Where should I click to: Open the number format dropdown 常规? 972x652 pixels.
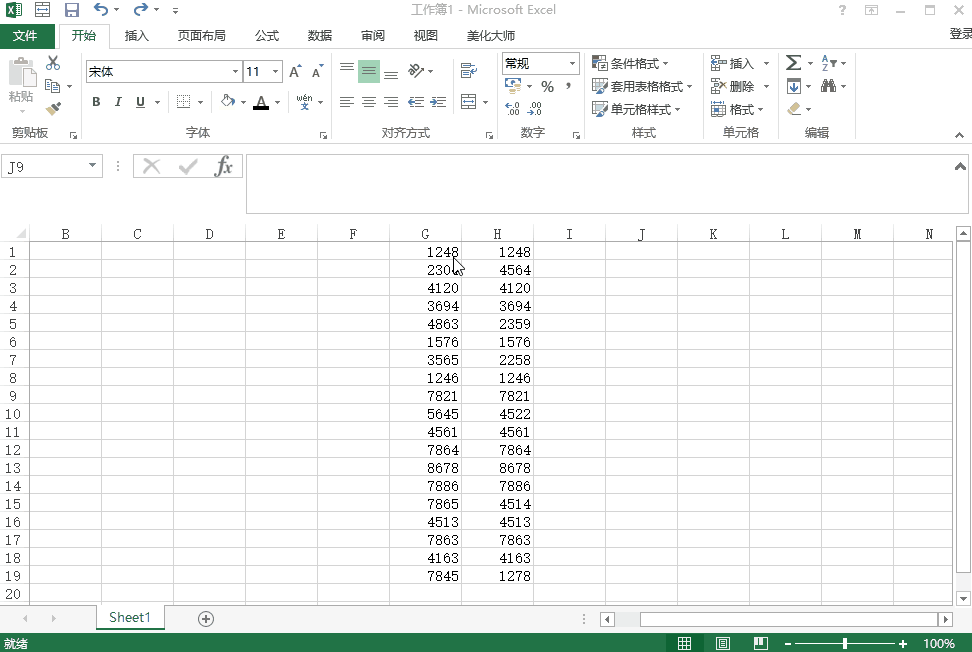click(x=572, y=63)
